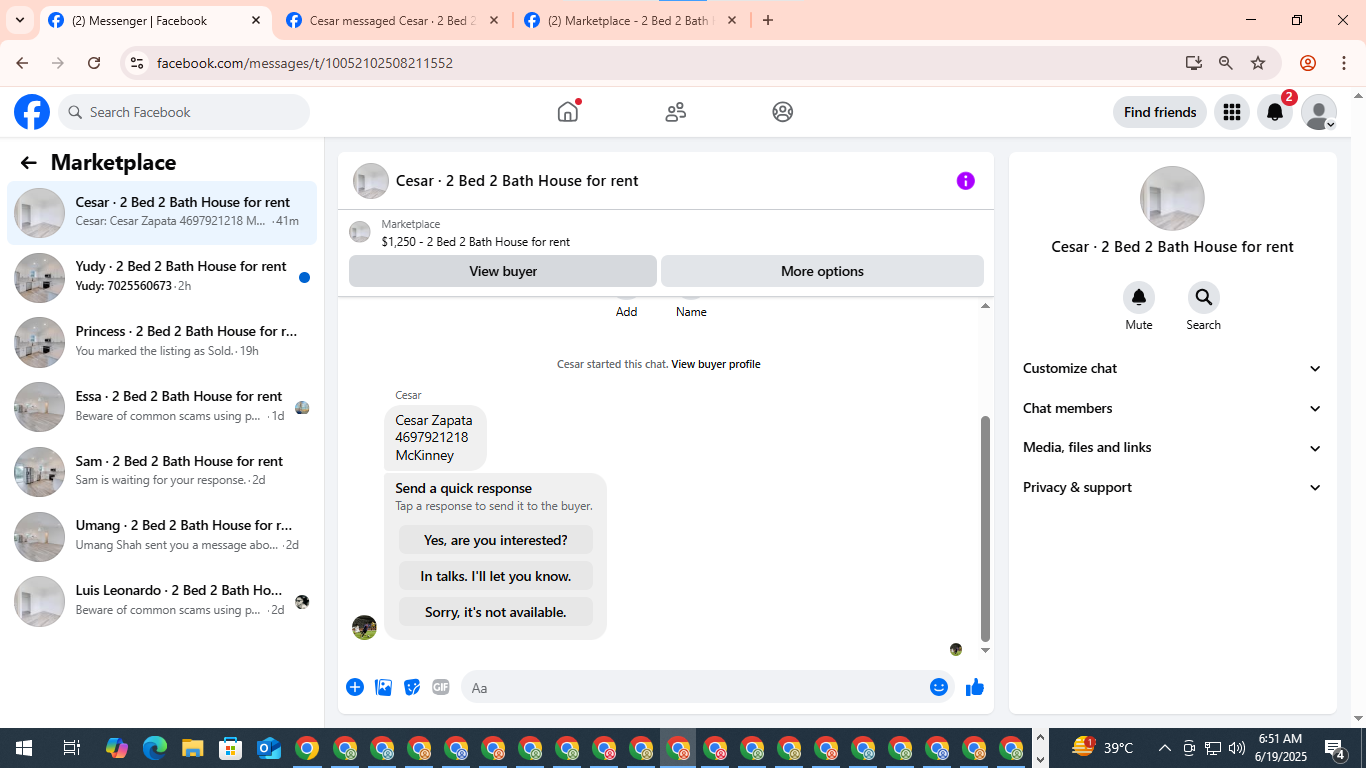1366x768 pixels.
Task: Expand Chat members section
Action: [1173, 408]
